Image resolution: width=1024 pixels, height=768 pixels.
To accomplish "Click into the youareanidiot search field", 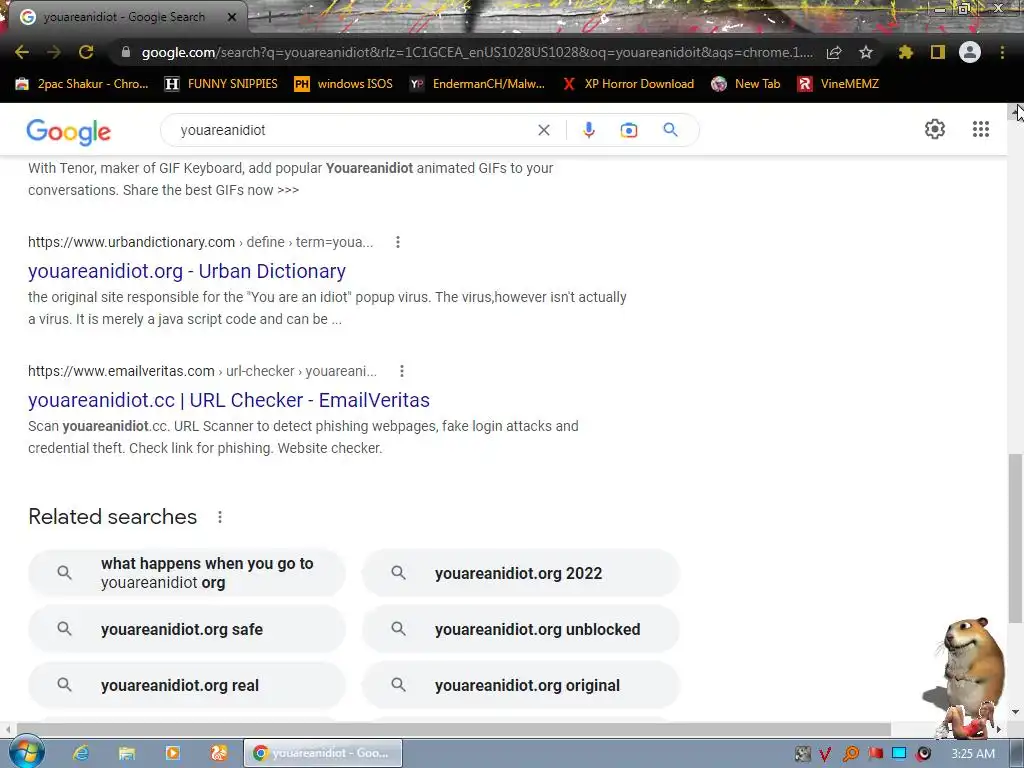I will coord(353,130).
